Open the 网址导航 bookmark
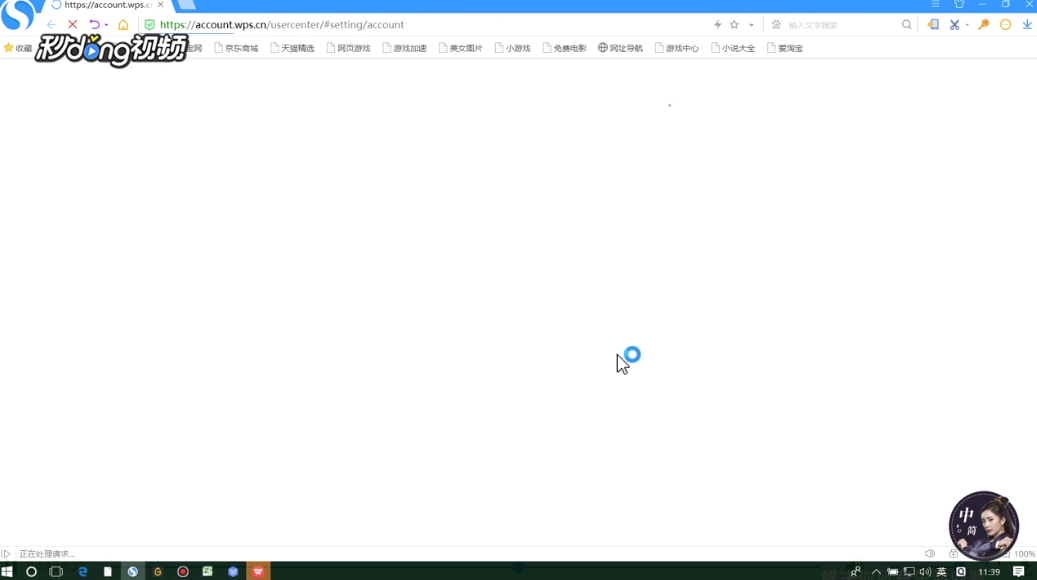This screenshot has width=1037, height=580. coord(620,48)
